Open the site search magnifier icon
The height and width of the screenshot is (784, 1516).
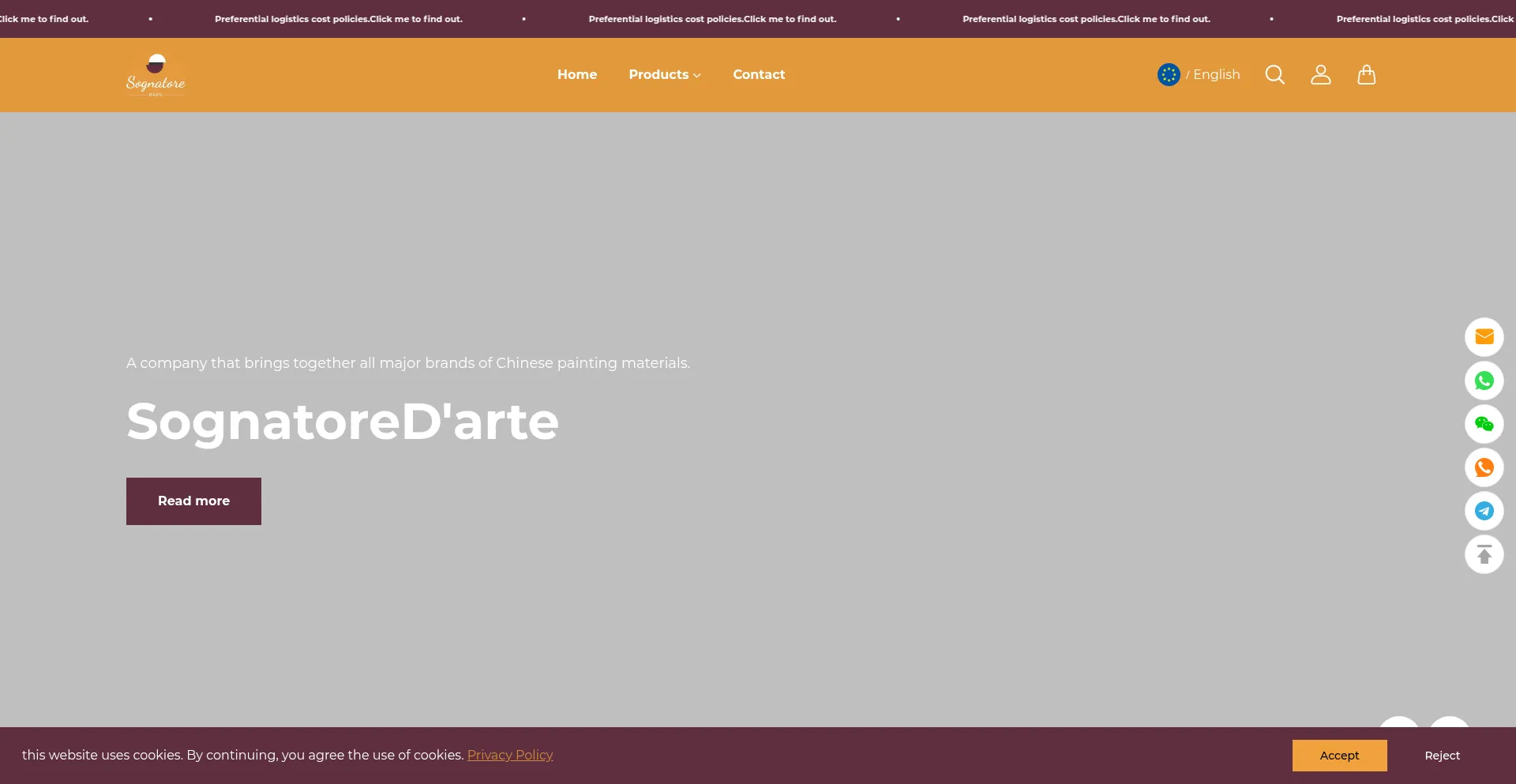coord(1274,74)
